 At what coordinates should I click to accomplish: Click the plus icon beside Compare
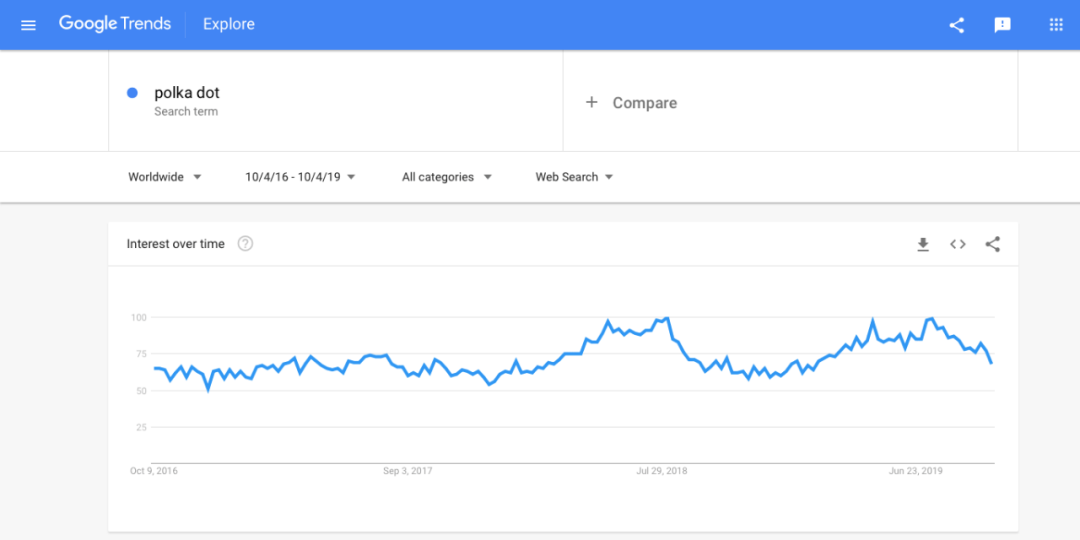[x=591, y=102]
